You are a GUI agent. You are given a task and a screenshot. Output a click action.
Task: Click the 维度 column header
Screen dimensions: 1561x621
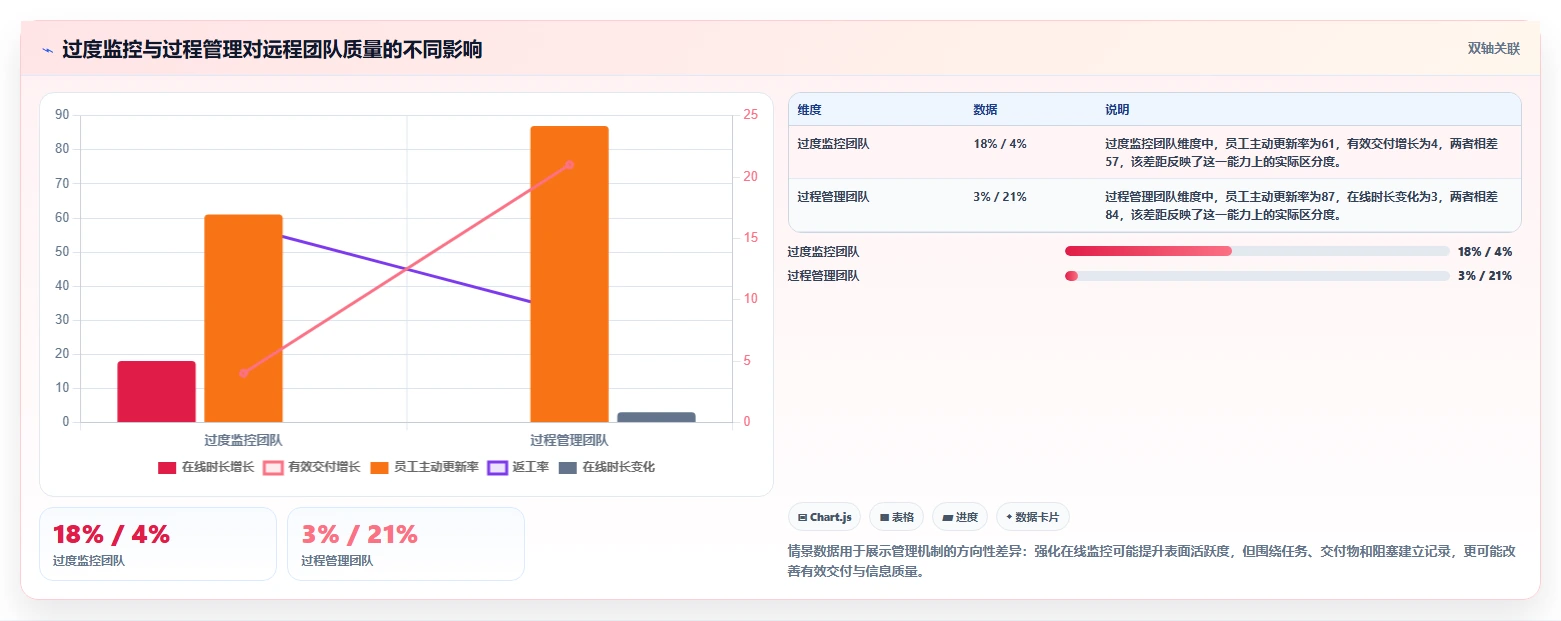(x=809, y=110)
